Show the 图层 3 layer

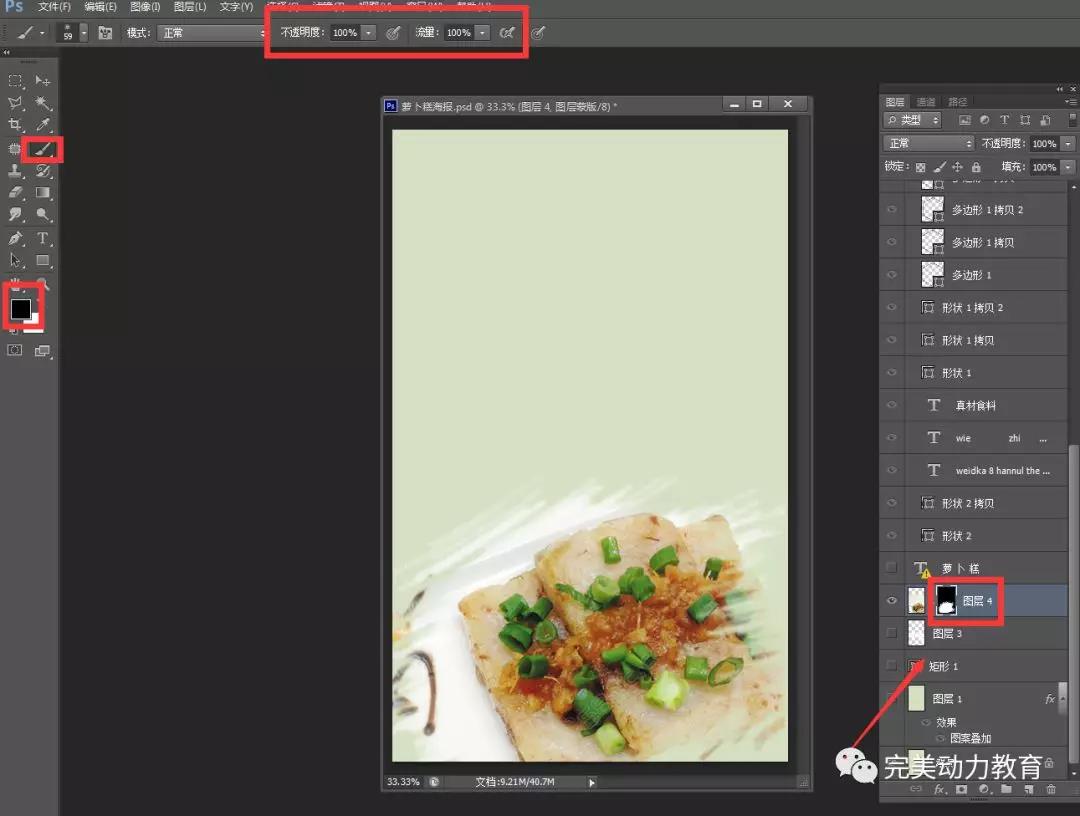[x=892, y=634]
